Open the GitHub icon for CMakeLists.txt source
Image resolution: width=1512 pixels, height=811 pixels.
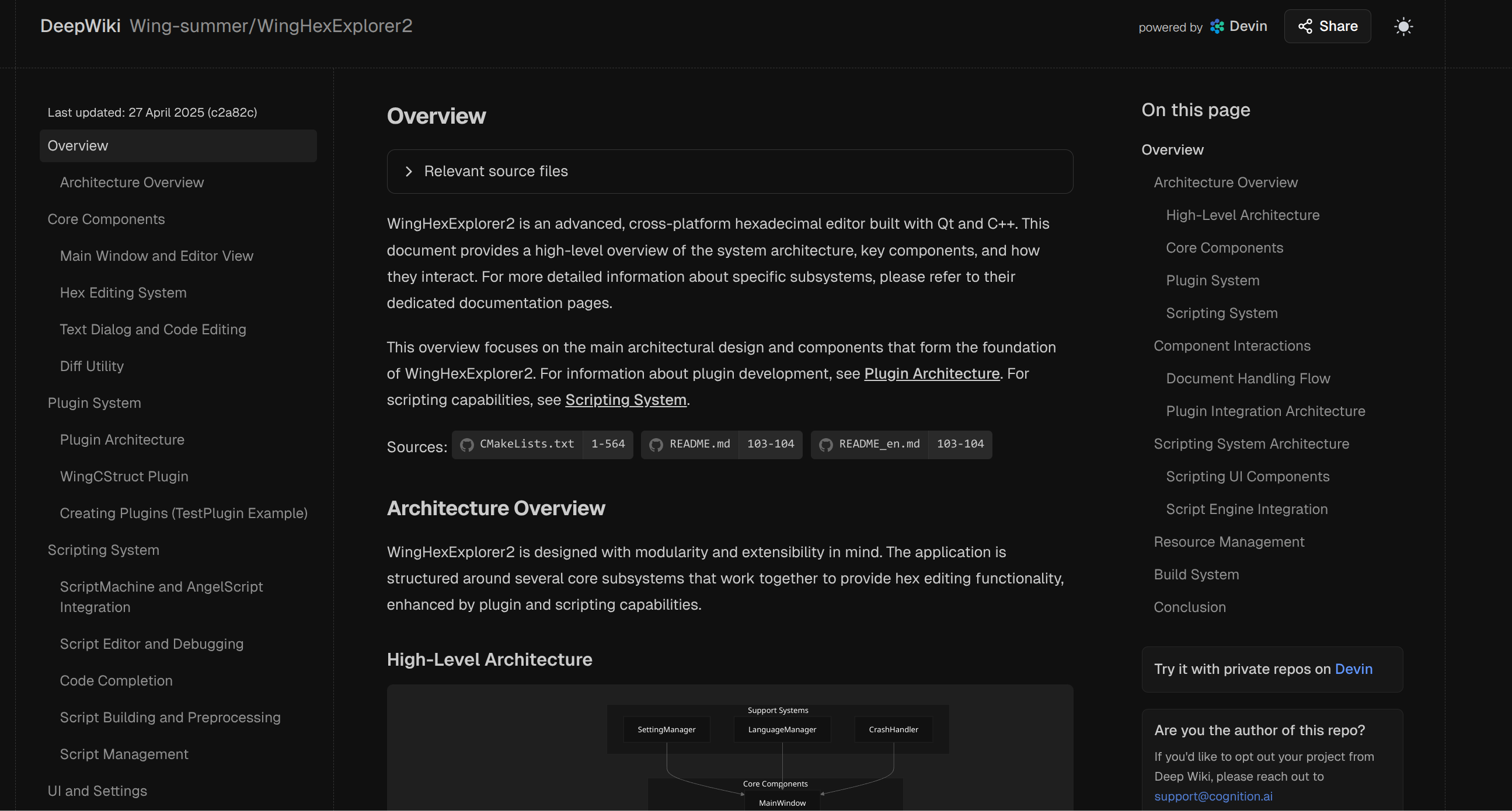pyautogui.click(x=466, y=445)
